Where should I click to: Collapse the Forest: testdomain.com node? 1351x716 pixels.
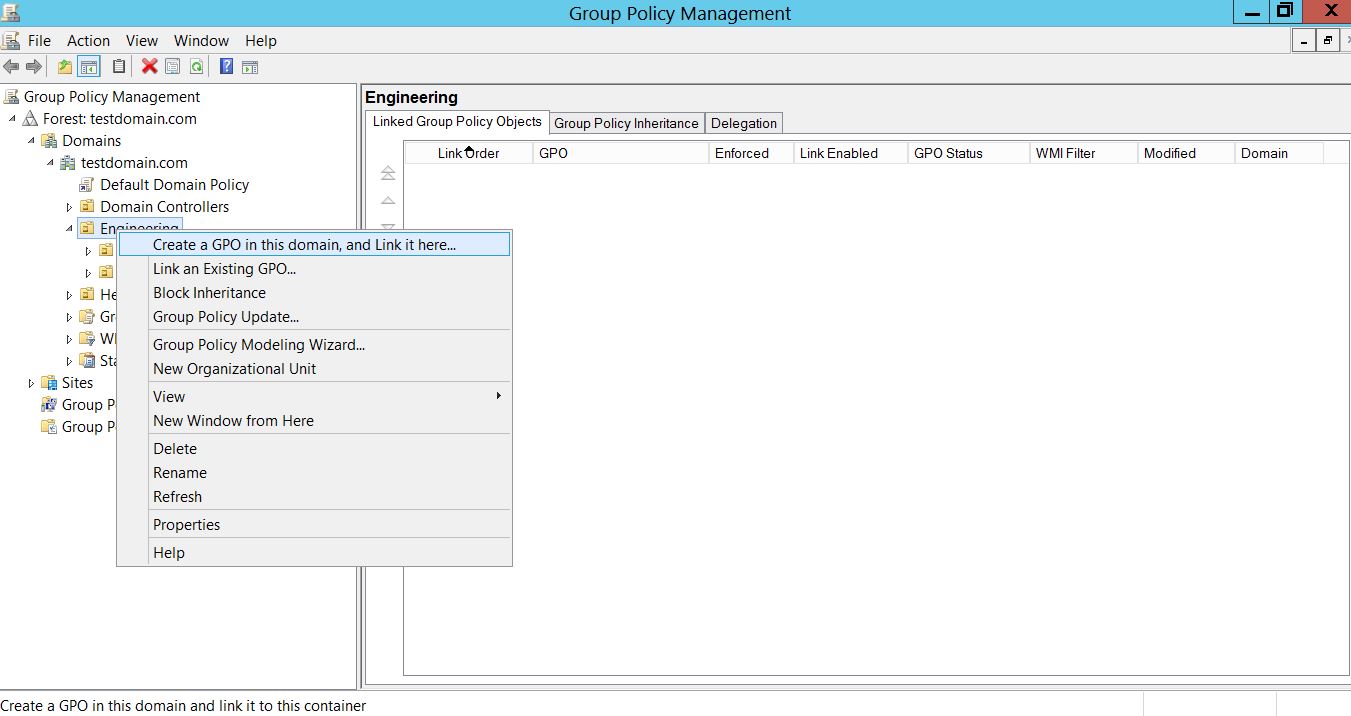(13, 119)
